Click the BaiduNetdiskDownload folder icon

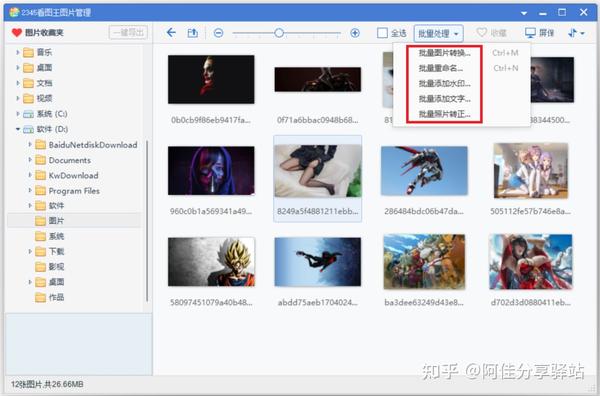coord(41,145)
